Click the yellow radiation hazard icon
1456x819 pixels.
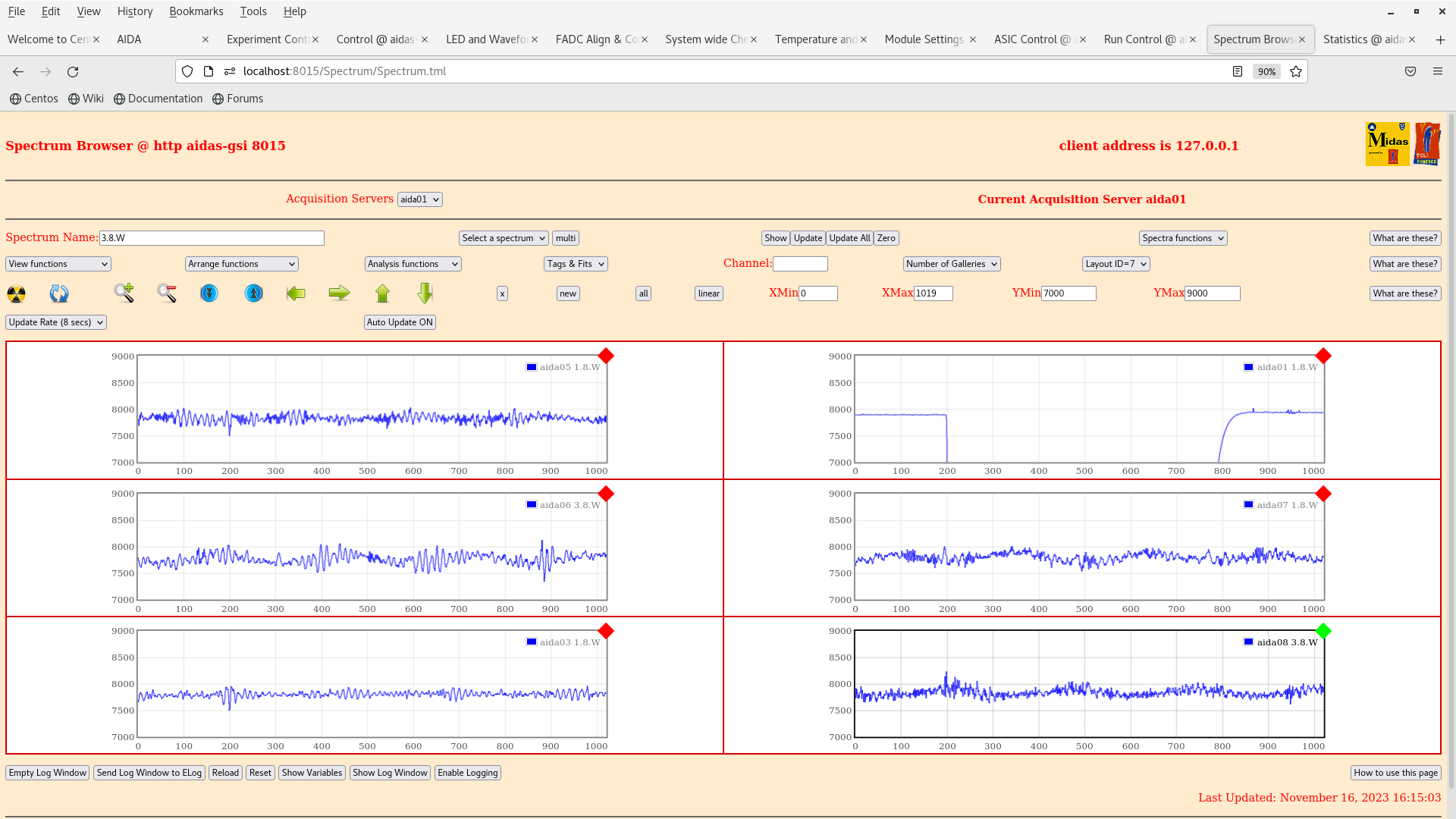[x=16, y=293]
